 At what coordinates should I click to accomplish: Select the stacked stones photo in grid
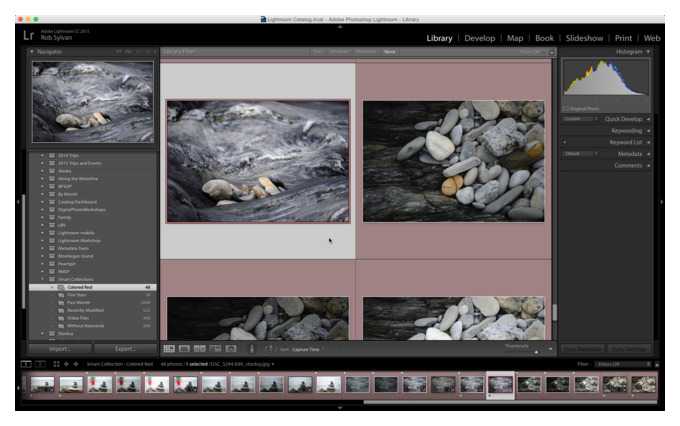[453, 160]
